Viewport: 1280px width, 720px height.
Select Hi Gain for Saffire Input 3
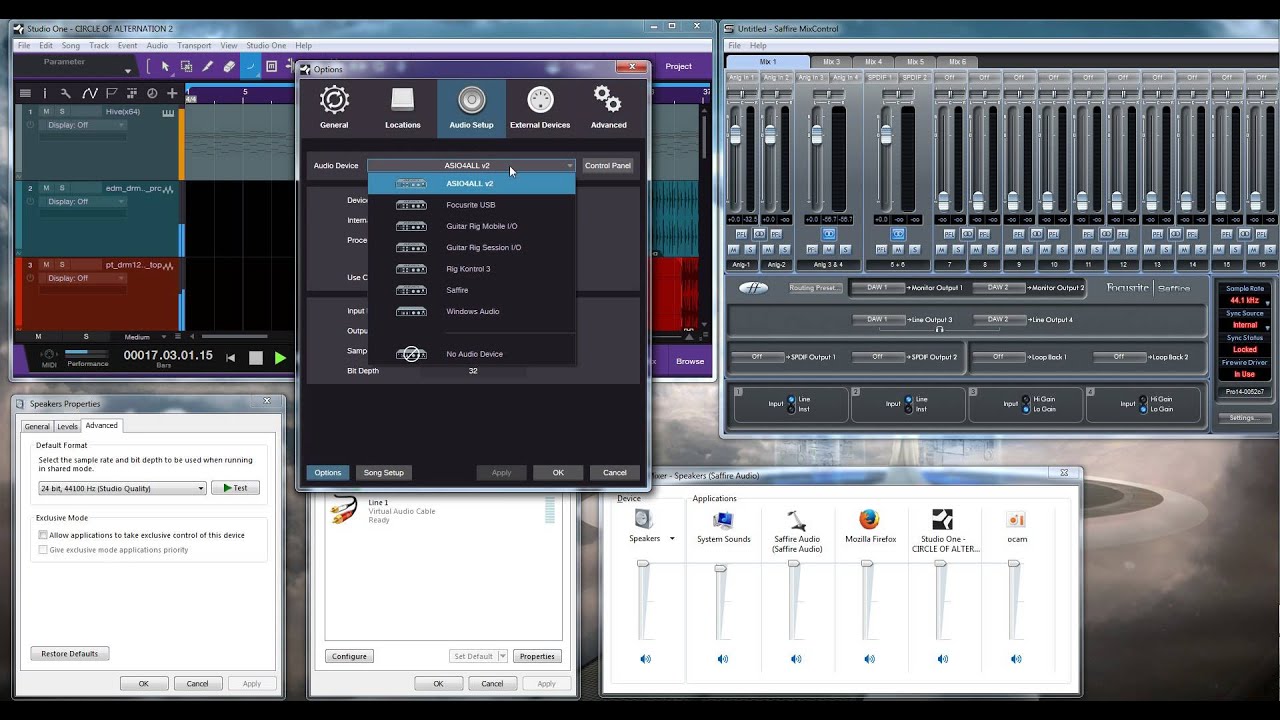click(x=1027, y=399)
